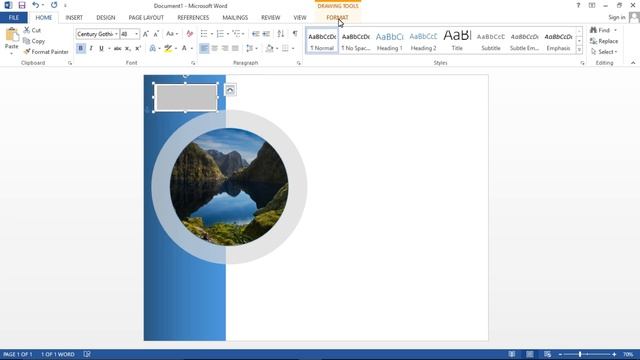
Task: Collapse the ribbon
Action: pos(633,63)
